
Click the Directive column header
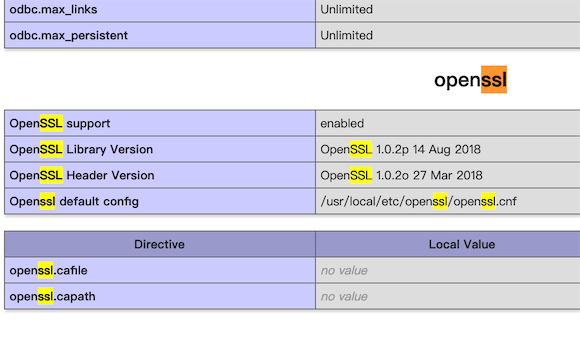[160, 244]
